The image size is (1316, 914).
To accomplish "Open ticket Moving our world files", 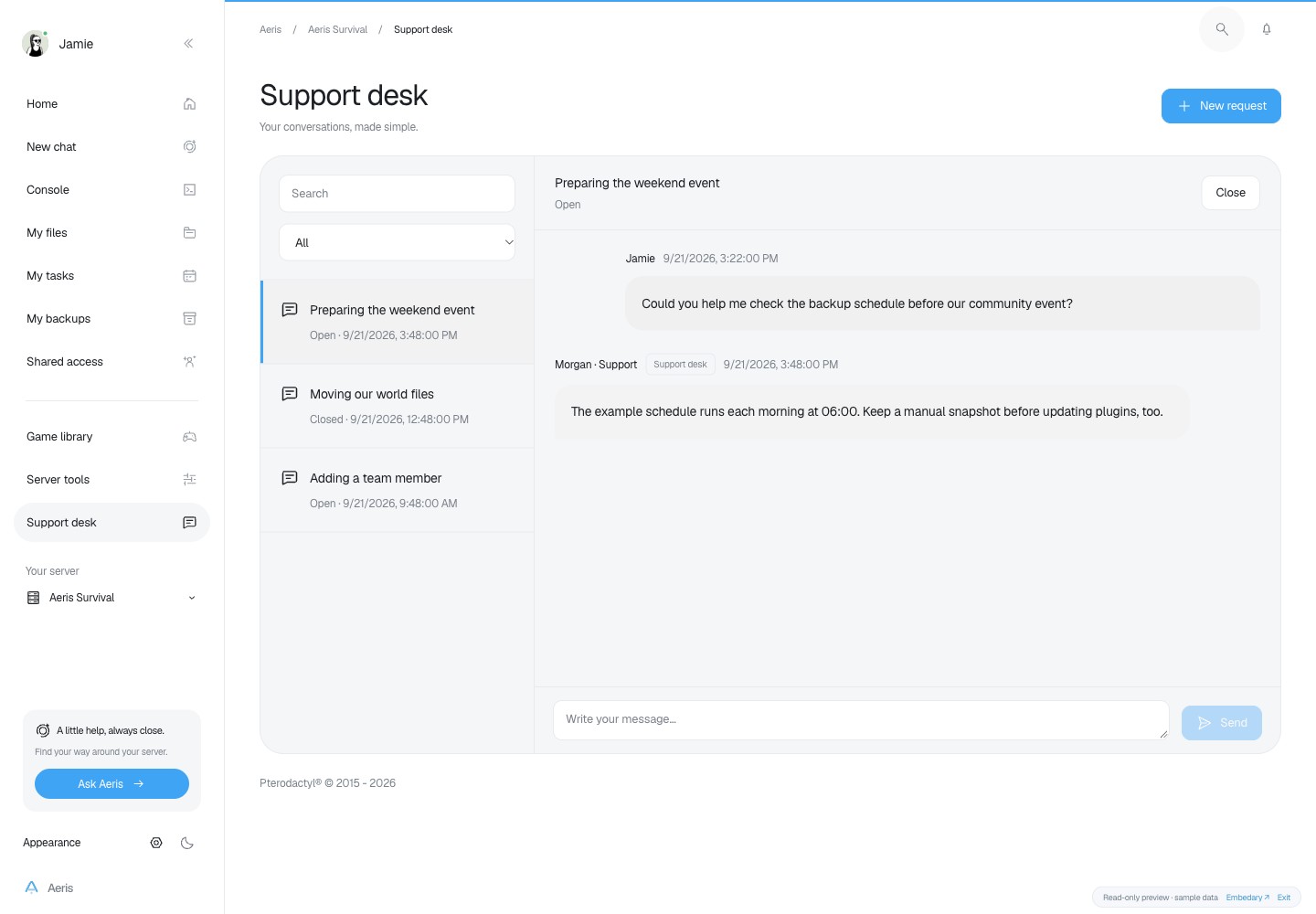I will 398,406.
